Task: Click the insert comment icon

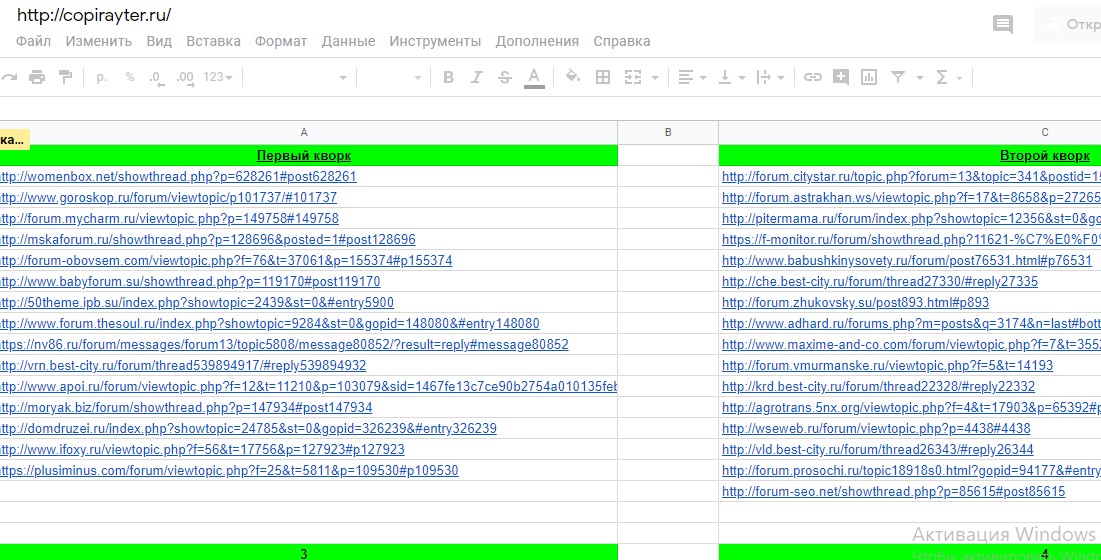Action: tap(840, 77)
